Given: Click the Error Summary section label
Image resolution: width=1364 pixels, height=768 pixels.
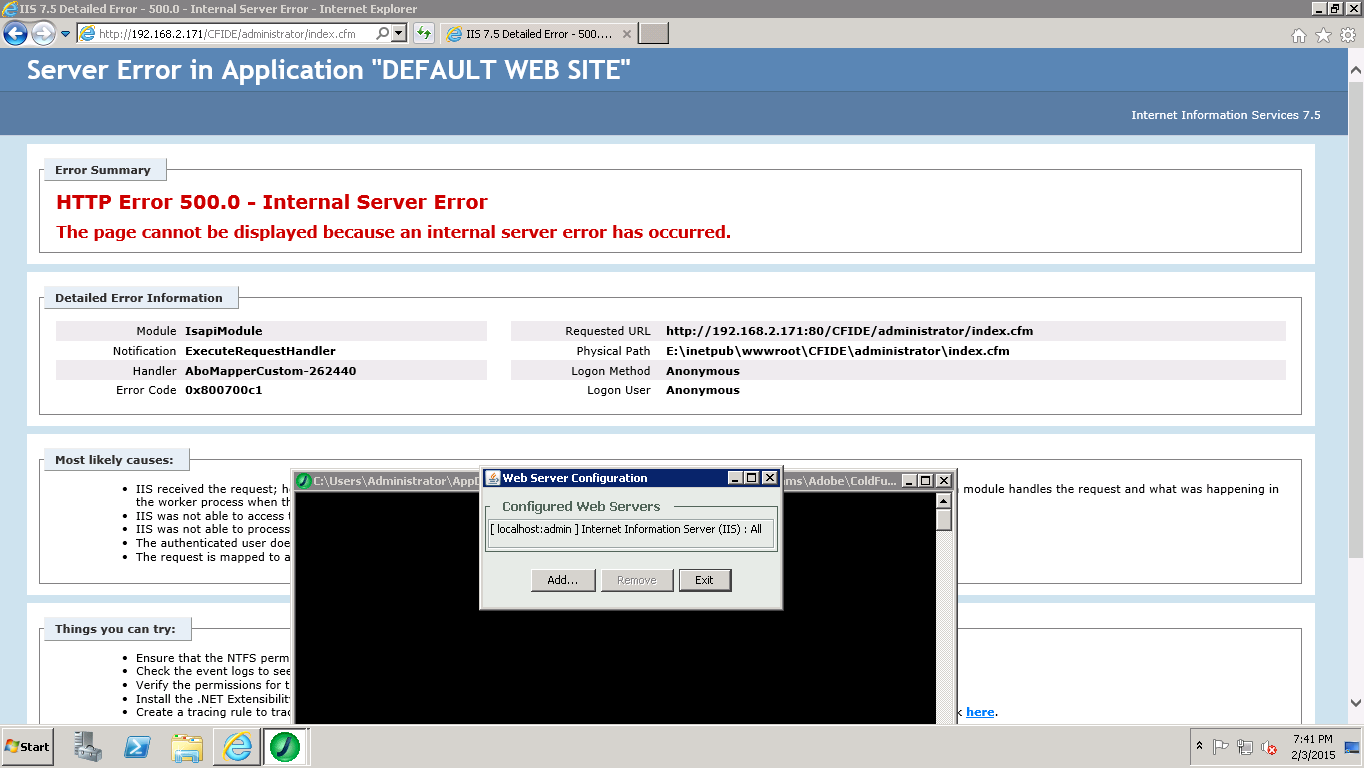Looking at the screenshot, I should [103, 170].
